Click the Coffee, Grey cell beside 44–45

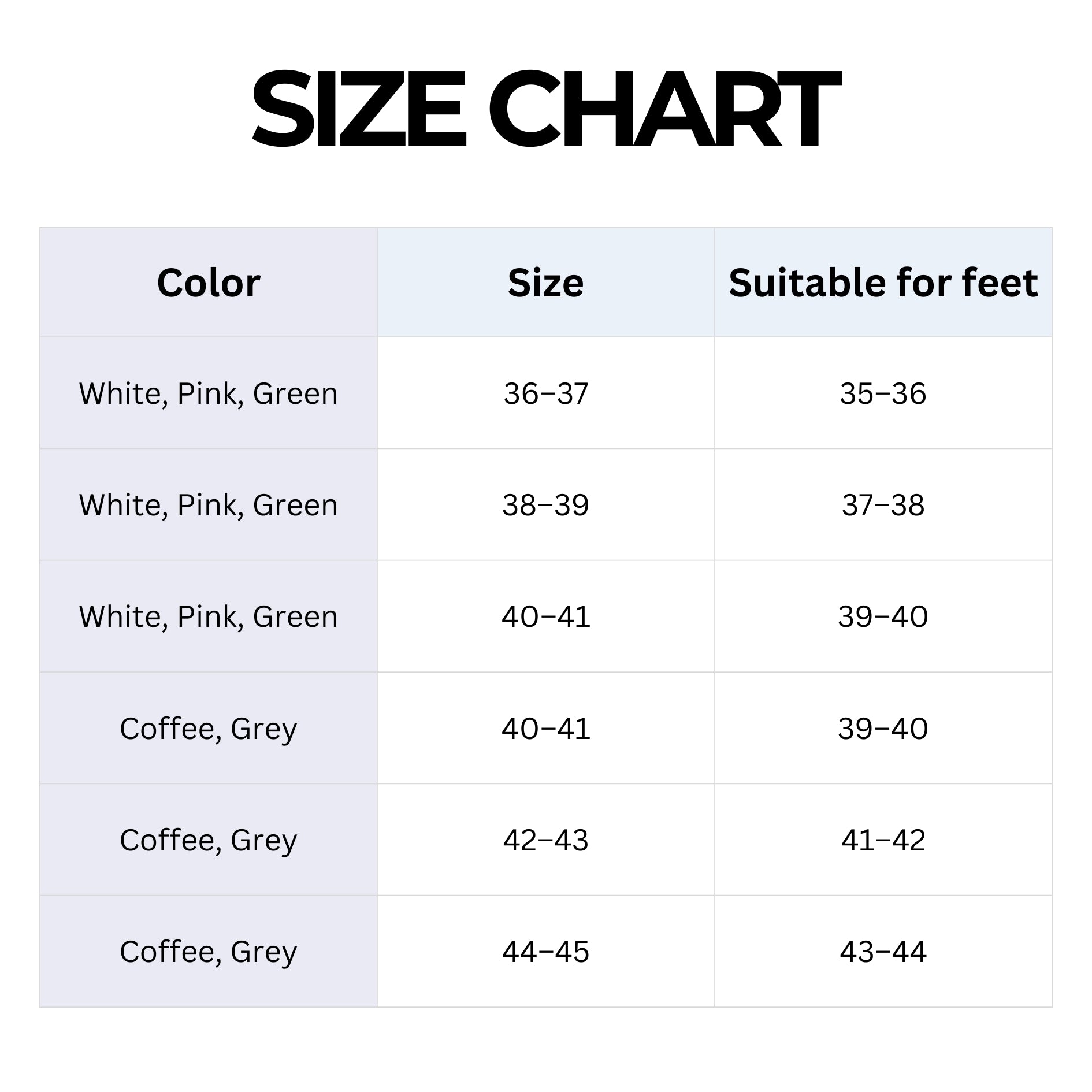(209, 952)
